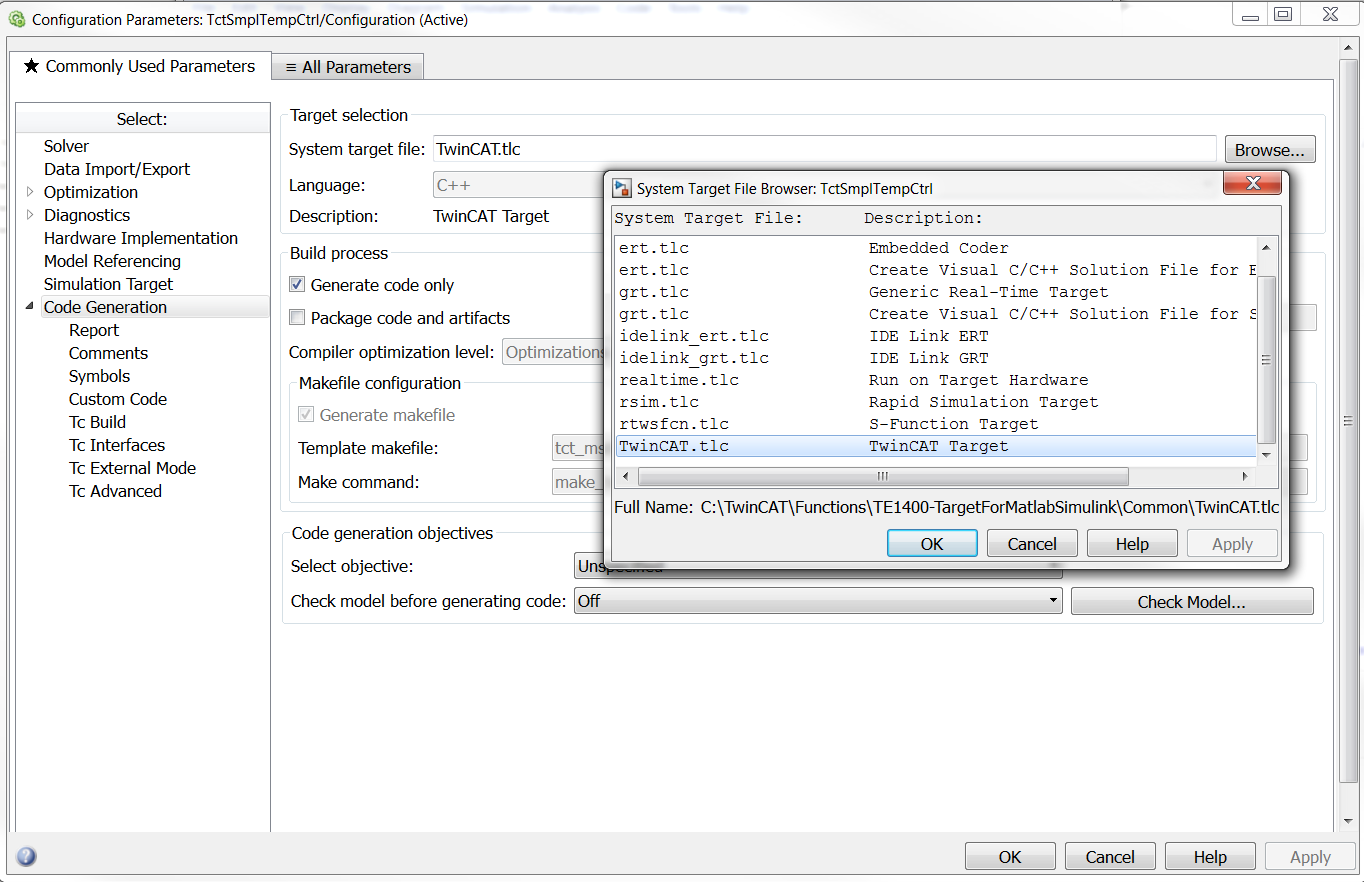Select the ert.tlc Embedded Coder row
Viewport: 1364px width, 882px height.
935,248
